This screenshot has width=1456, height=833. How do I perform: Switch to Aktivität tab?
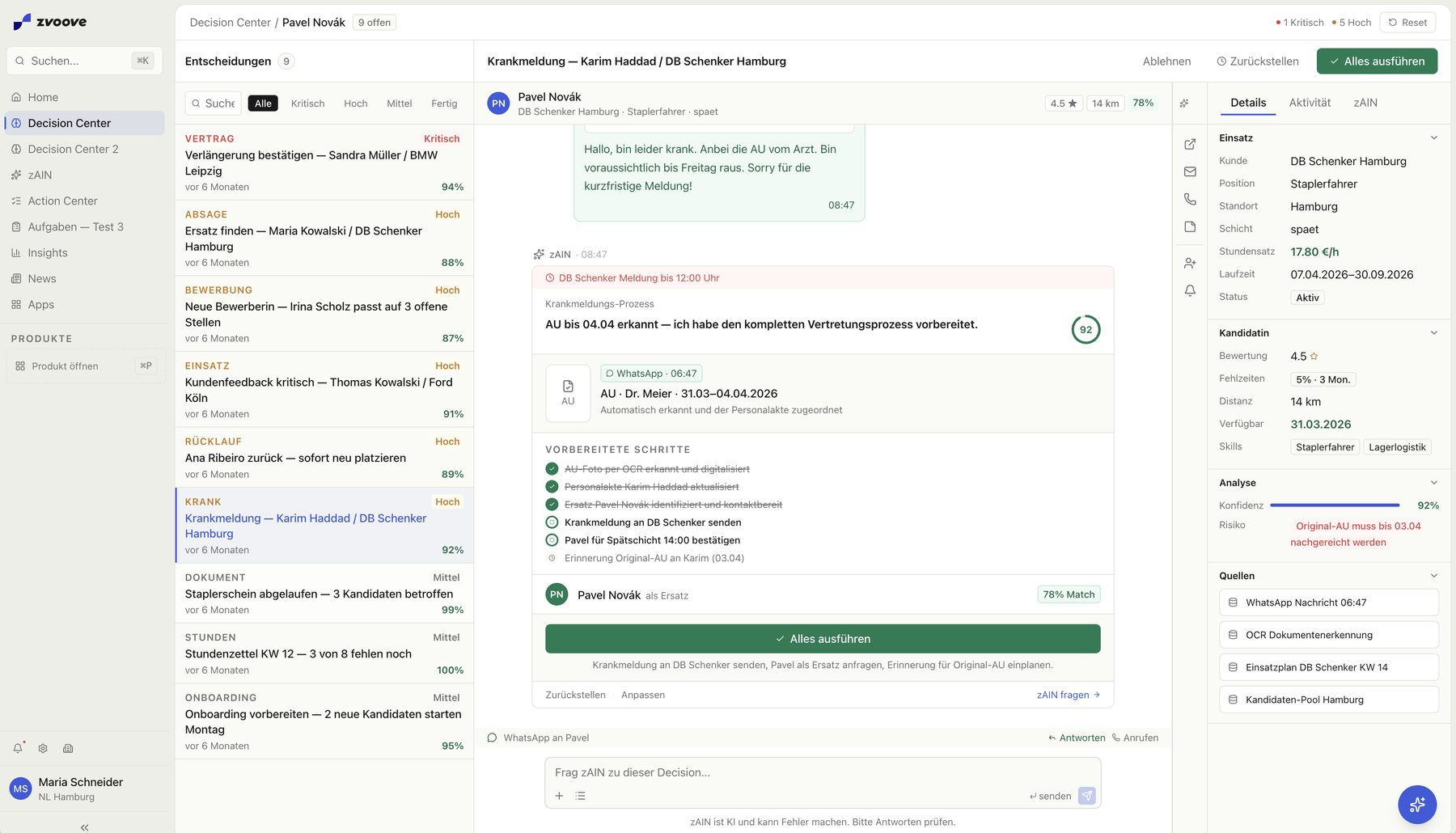tap(1310, 103)
